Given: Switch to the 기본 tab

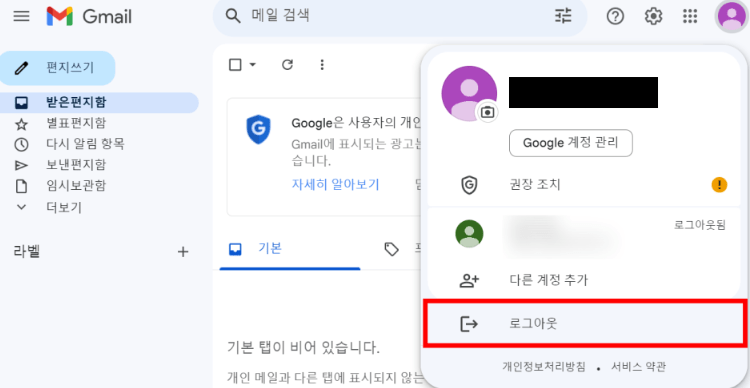Looking at the screenshot, I should tap(290, 249).
